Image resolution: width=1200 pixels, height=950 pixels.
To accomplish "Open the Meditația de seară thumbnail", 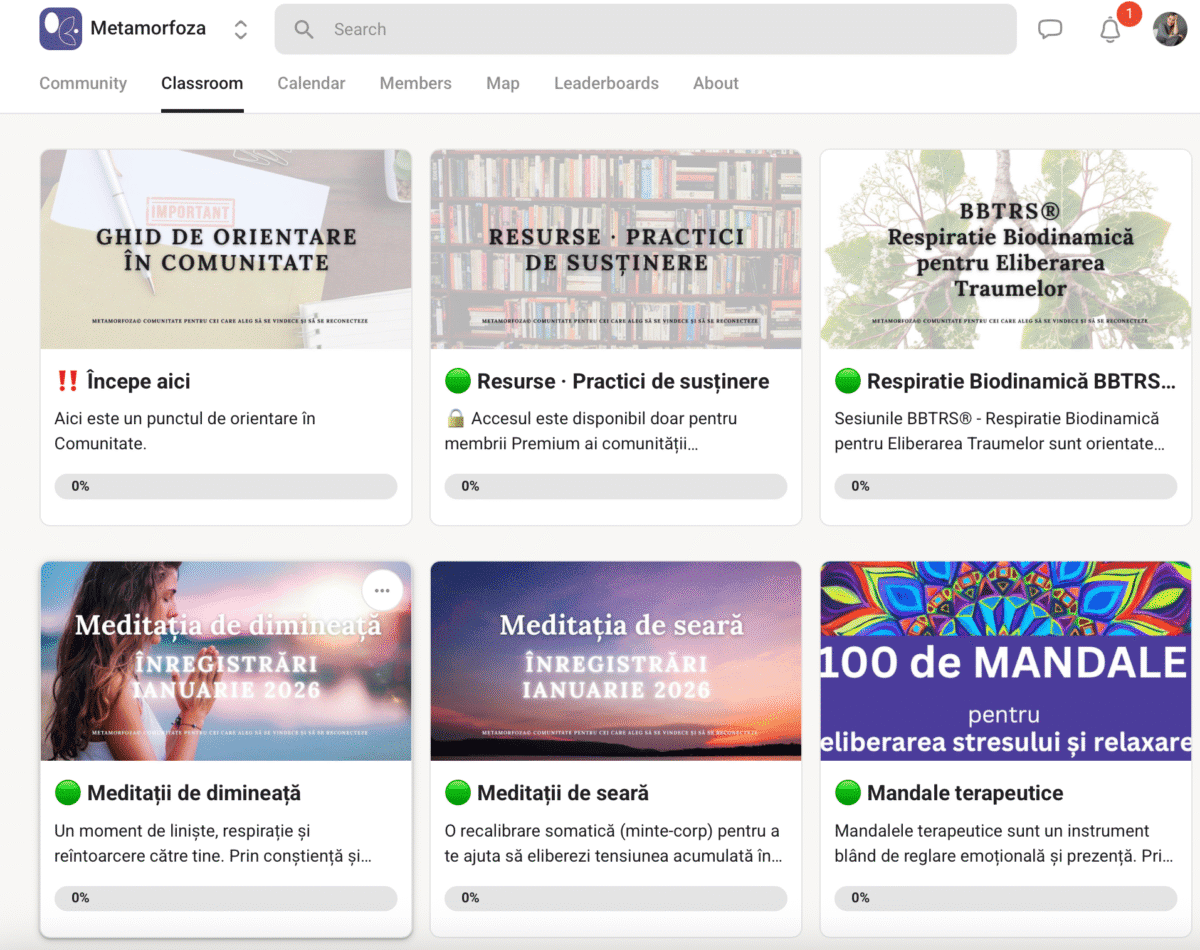I will pos(615,660).
